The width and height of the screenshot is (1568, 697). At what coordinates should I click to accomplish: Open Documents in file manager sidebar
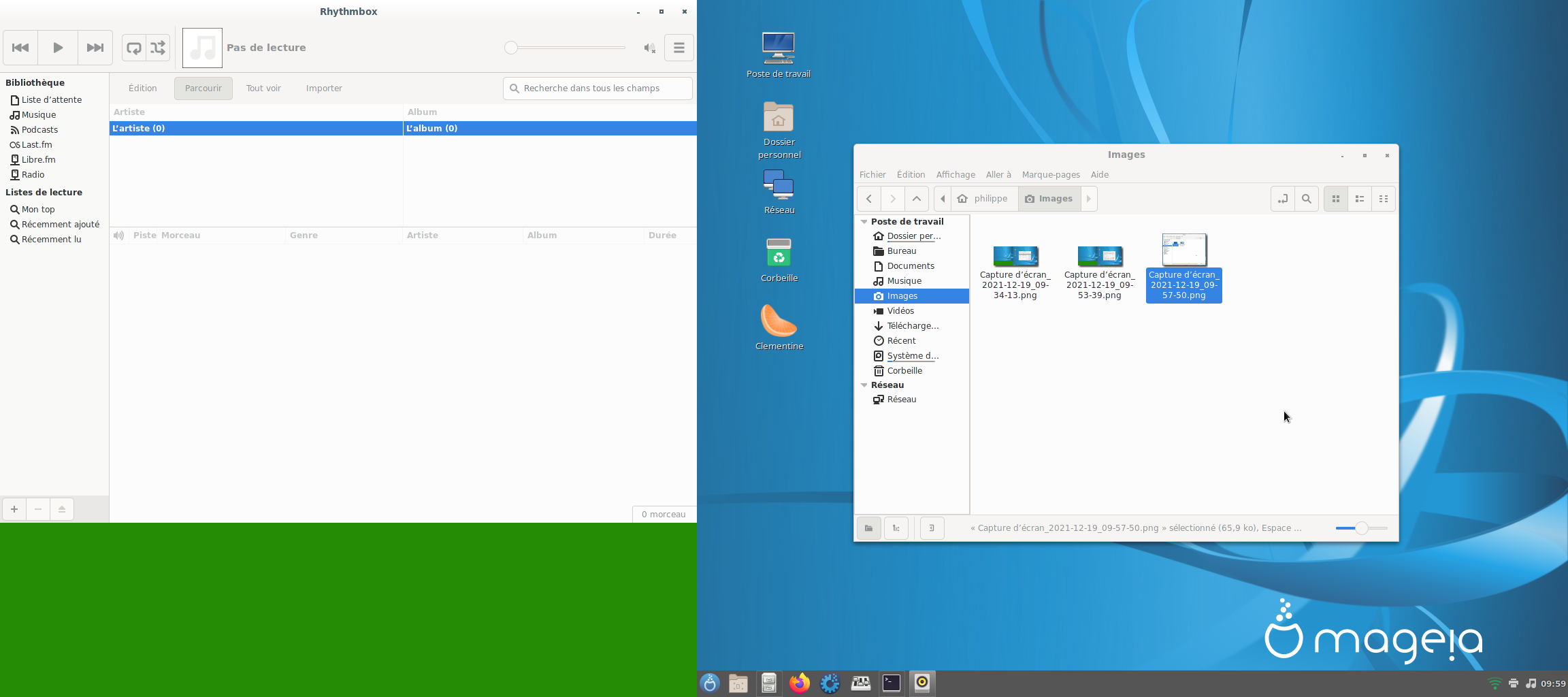911,266
